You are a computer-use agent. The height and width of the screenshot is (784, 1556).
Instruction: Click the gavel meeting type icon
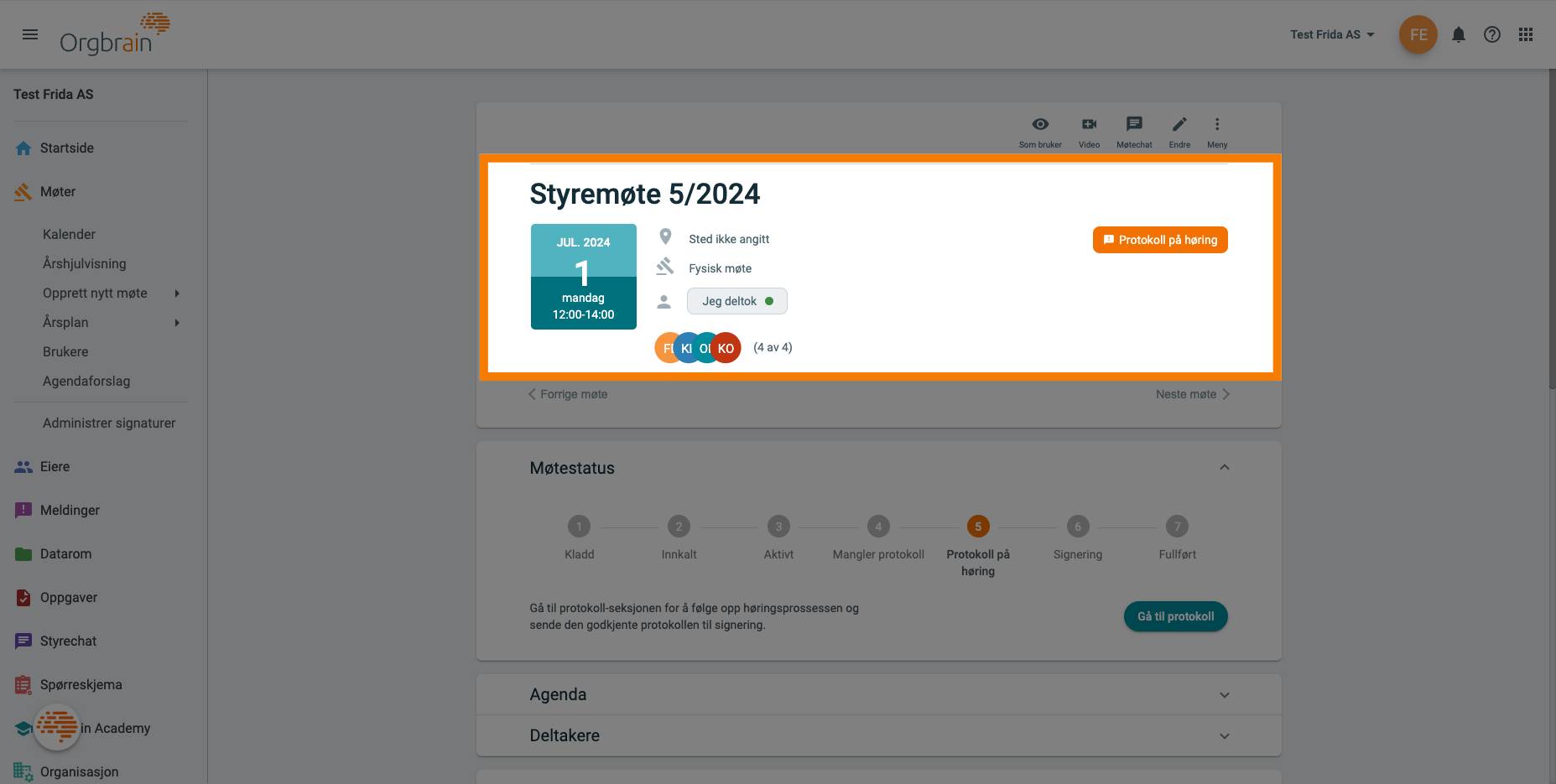(665, 267)
